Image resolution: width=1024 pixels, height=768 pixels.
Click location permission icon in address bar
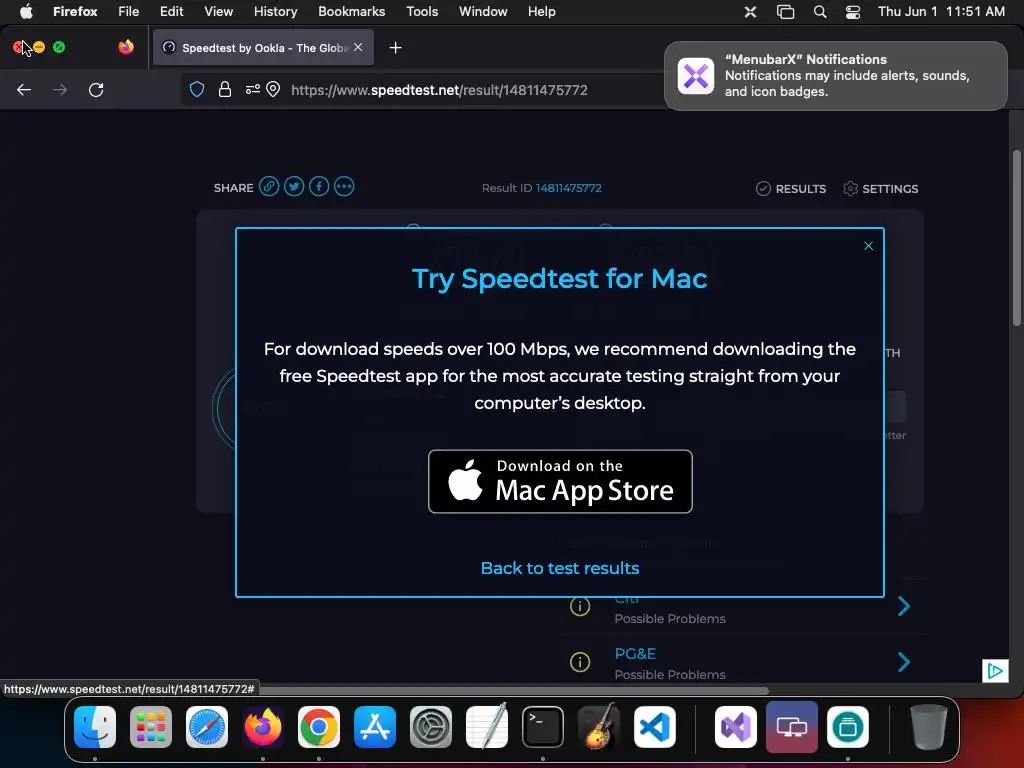coord(273,89)
